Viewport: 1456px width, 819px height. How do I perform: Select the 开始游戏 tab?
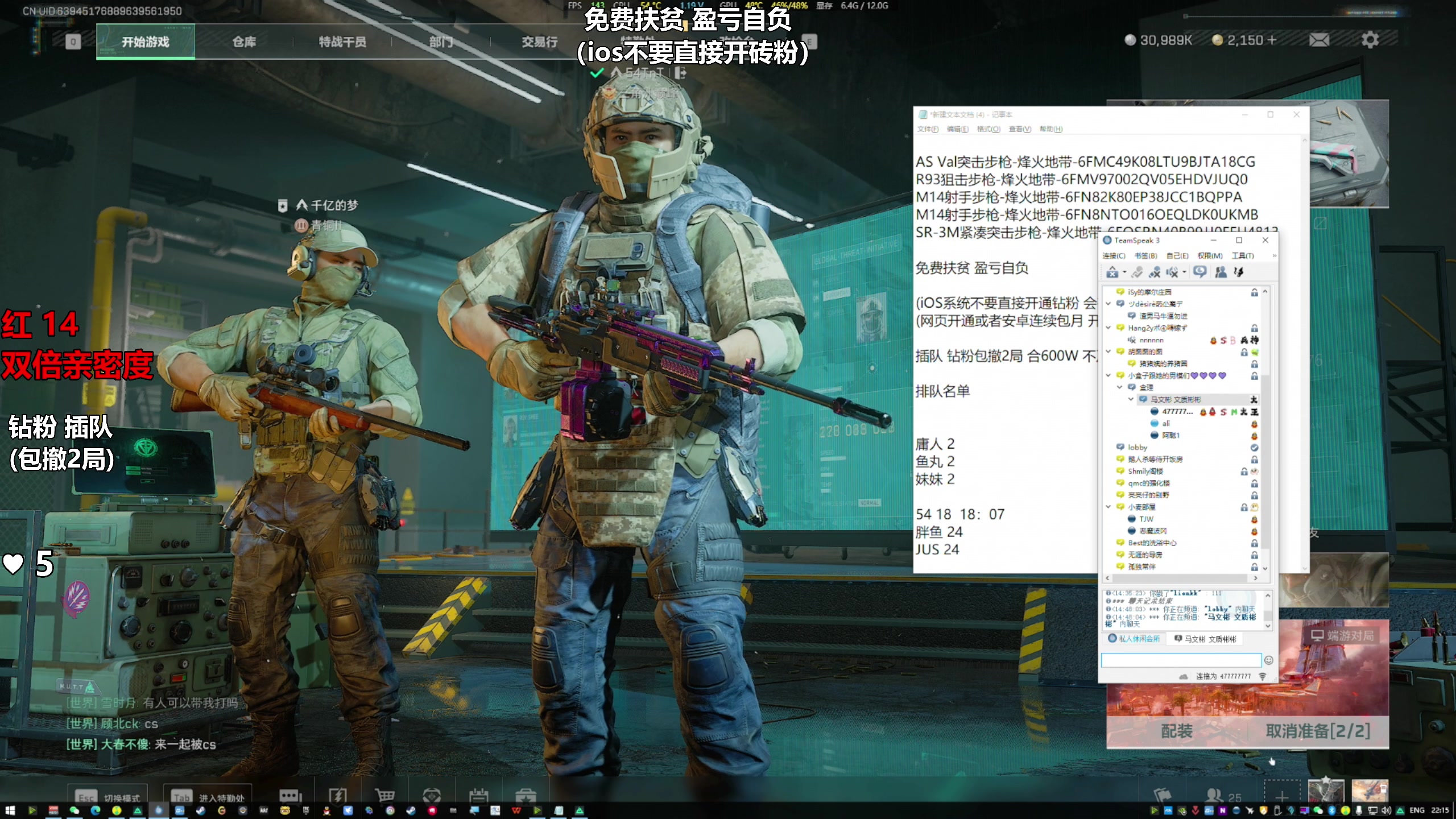pos(146,42)
